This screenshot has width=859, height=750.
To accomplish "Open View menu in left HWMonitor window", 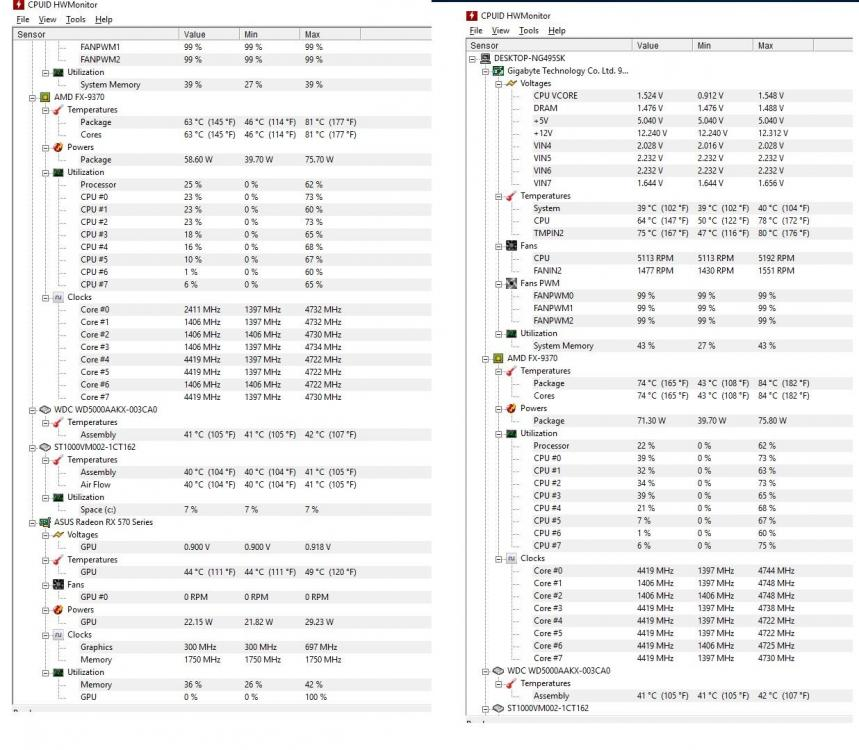I will [x=47, y=19].
